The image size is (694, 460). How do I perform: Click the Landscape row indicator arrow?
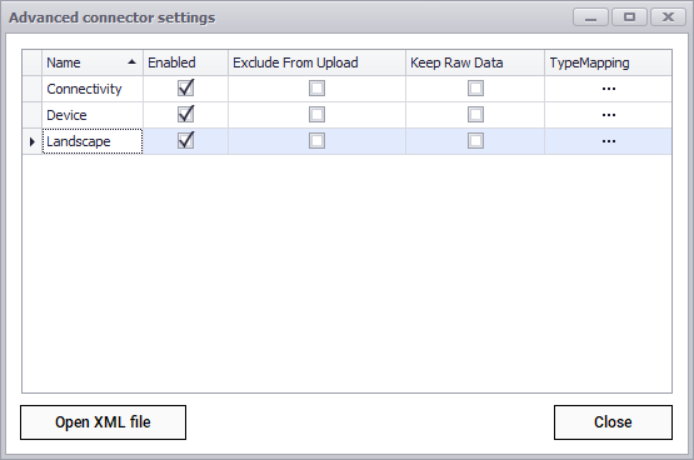point(32,142)
